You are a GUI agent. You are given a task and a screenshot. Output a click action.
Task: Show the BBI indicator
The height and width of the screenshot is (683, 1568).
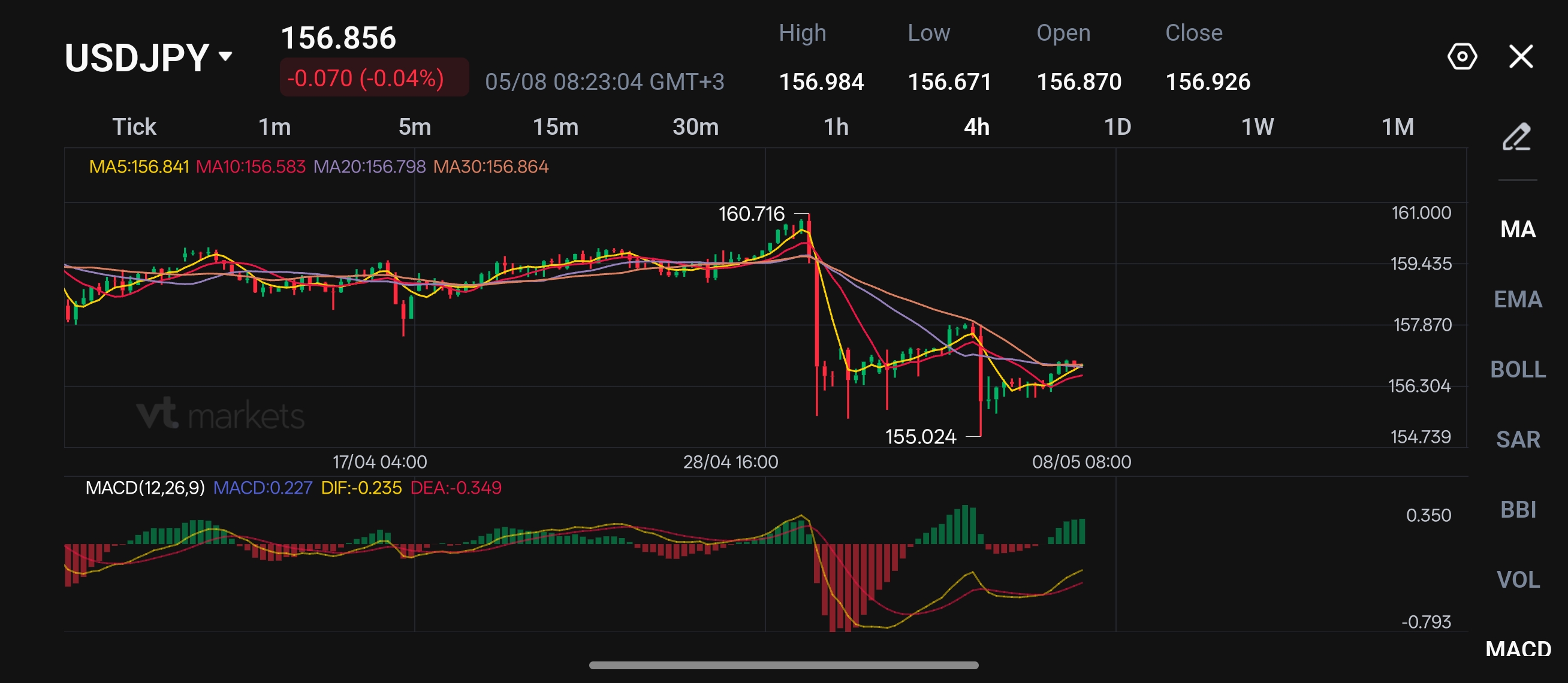[1518, 509]
